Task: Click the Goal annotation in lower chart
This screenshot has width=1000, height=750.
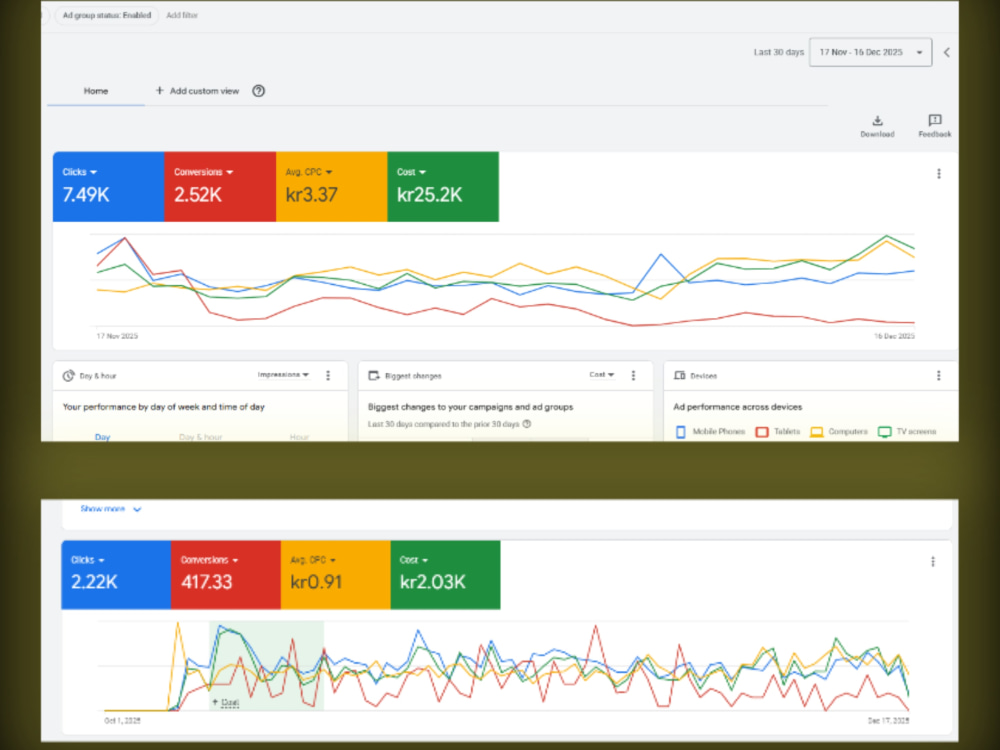Action: coord(226,702)
